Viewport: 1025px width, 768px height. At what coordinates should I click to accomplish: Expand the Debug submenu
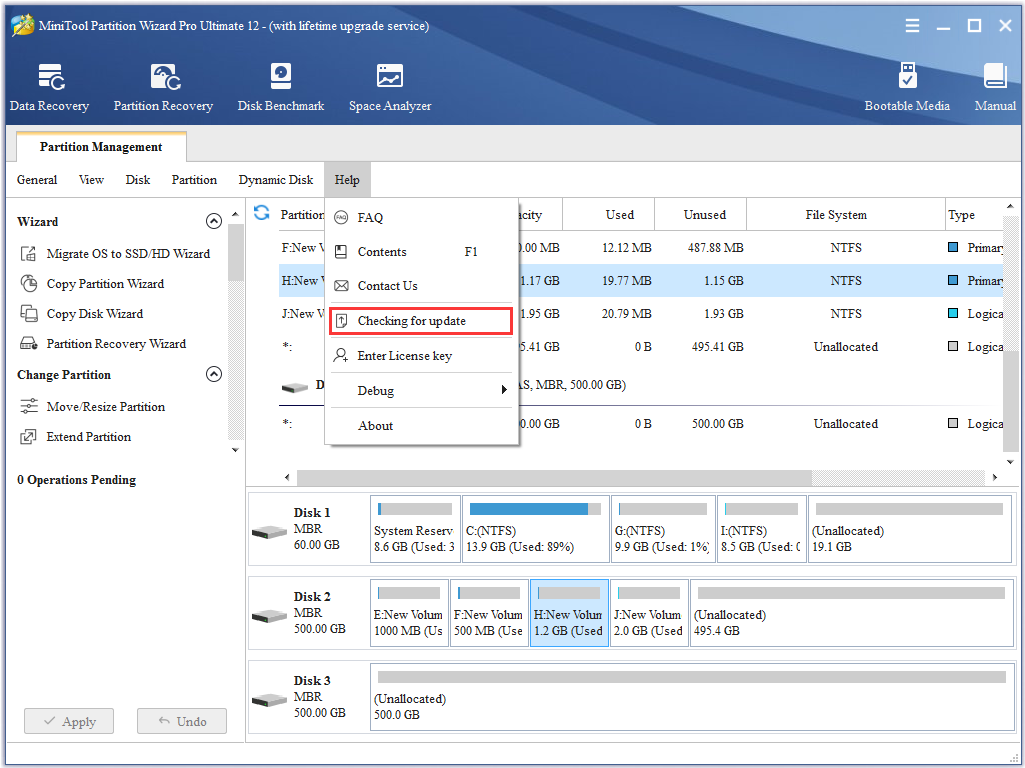pos(421,391)
